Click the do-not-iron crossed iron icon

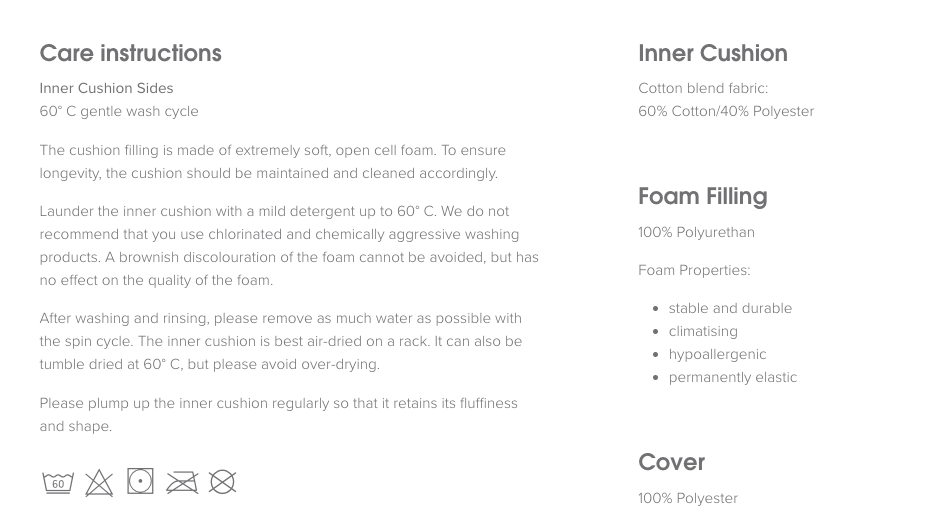point(182,483)
